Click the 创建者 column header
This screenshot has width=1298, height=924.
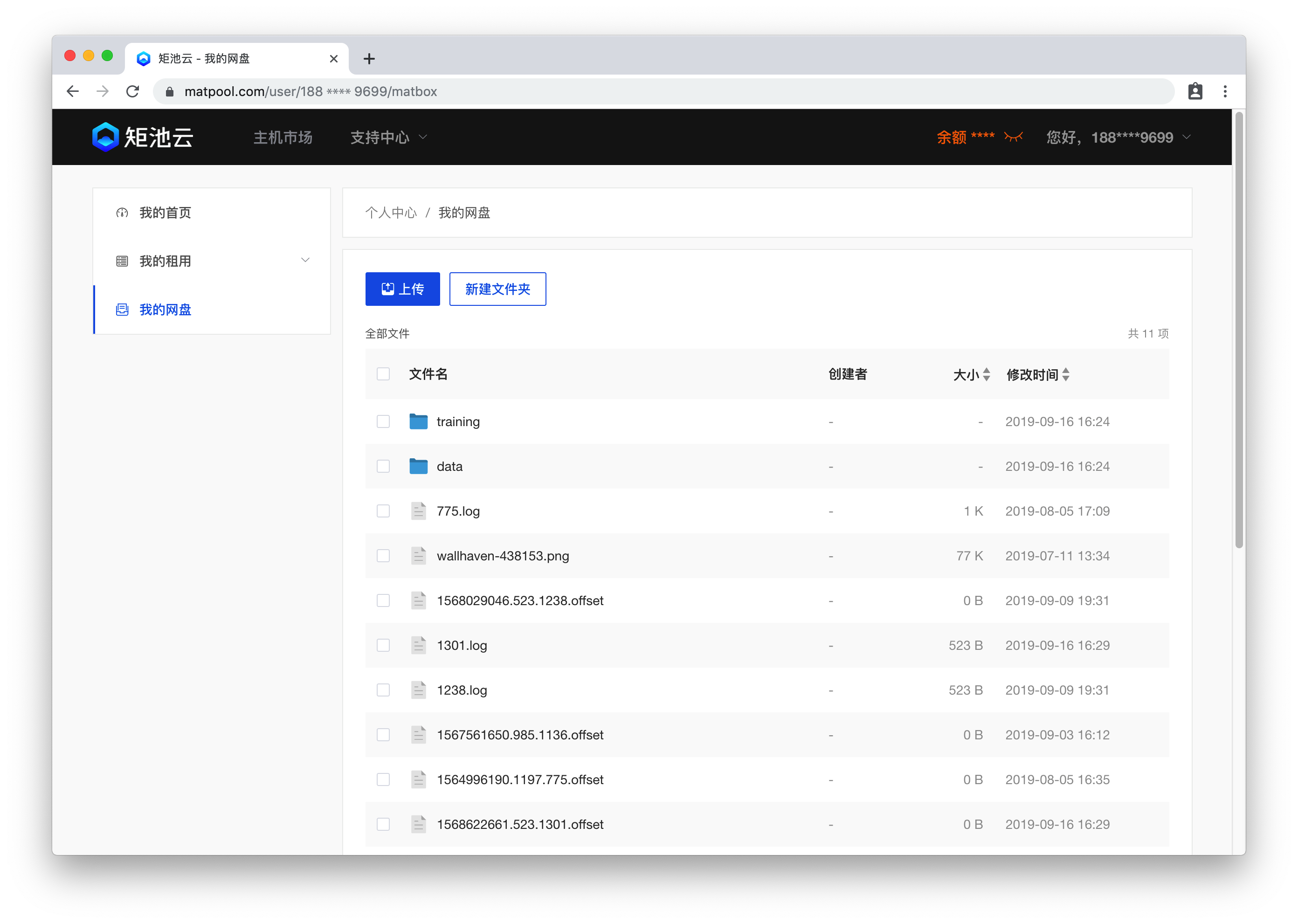click(x=847, y=374)
